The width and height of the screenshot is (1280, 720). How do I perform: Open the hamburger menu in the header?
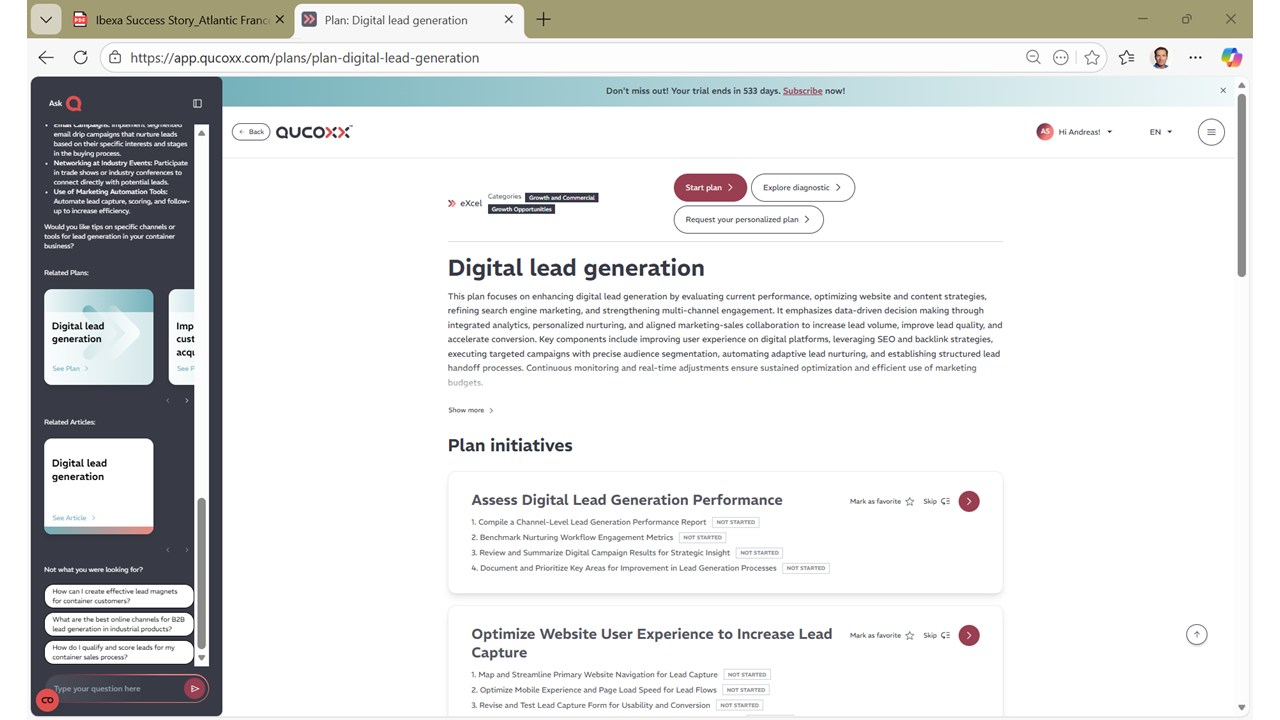(1210, 132)
